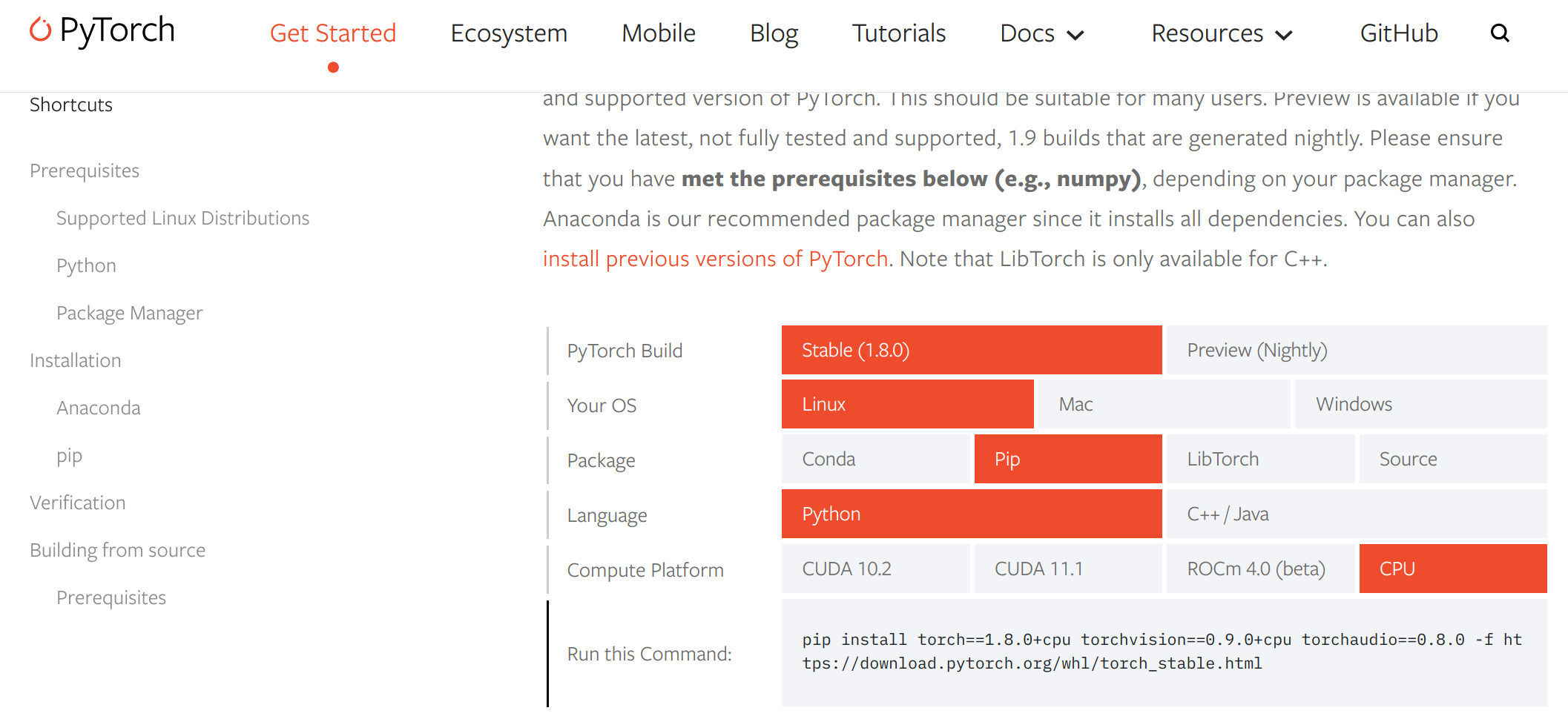
Task: Click the 'Language' row label
Action: (607, 515)
